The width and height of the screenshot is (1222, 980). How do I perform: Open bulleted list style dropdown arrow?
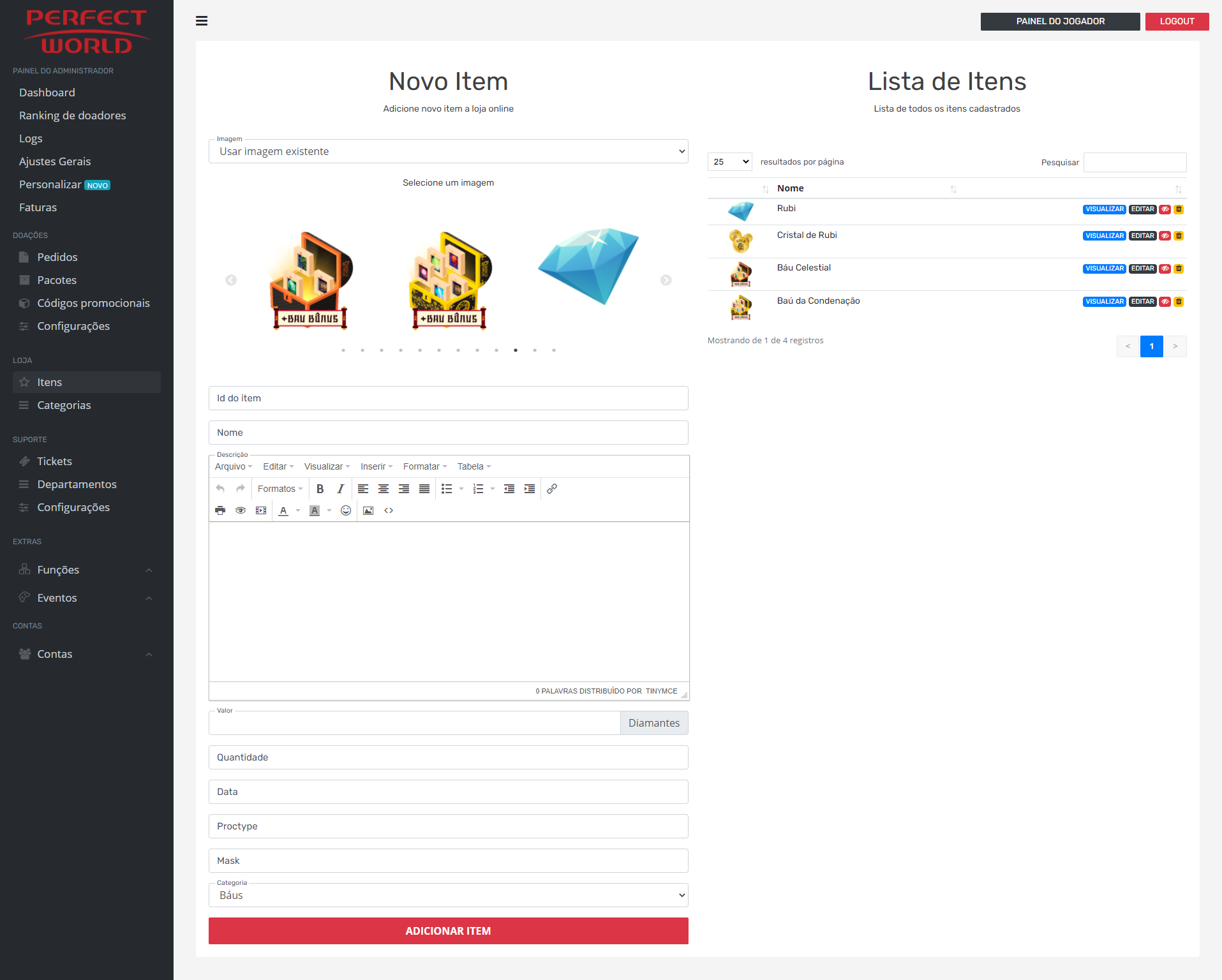(x=461, y=489)
